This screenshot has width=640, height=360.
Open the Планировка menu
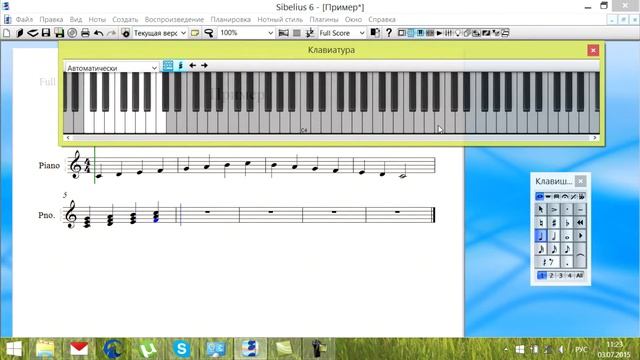coord(231,19)
